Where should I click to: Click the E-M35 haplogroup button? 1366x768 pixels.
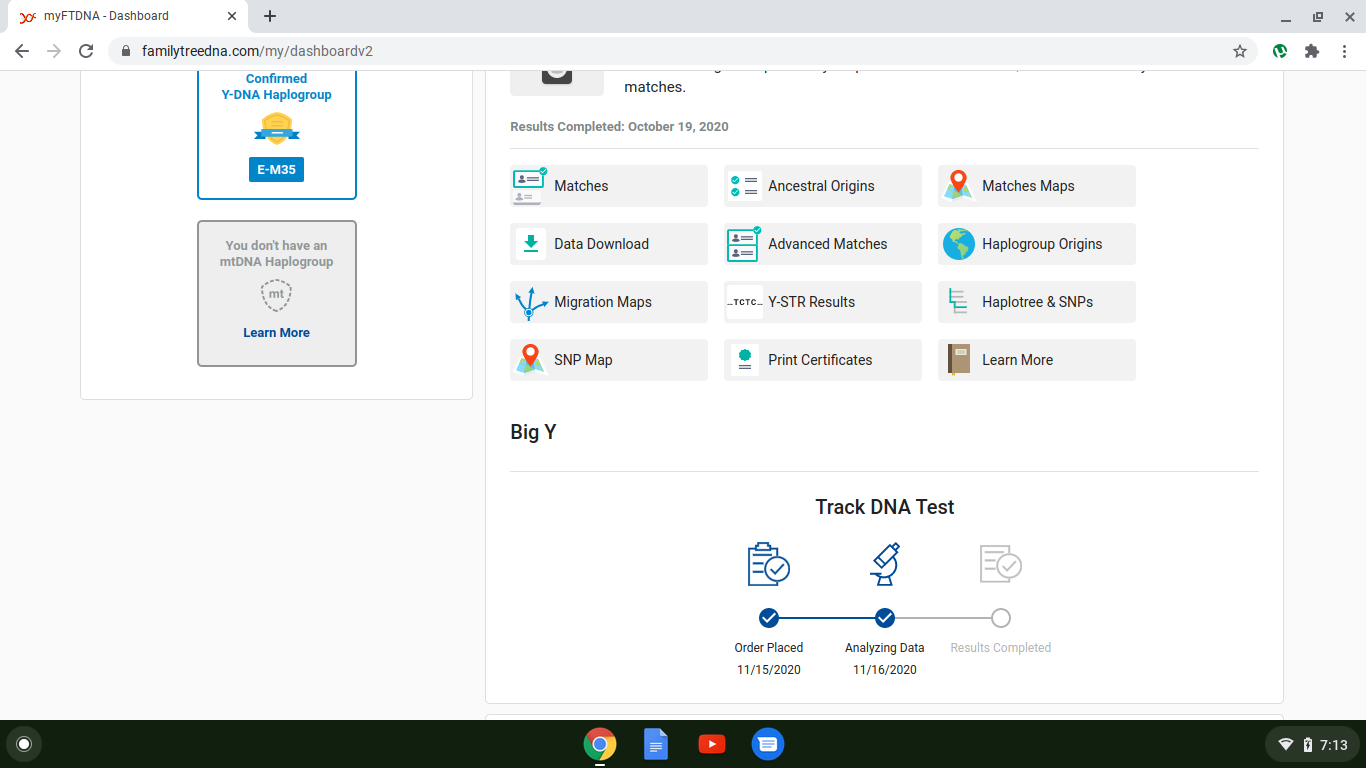tap(276, 170)
